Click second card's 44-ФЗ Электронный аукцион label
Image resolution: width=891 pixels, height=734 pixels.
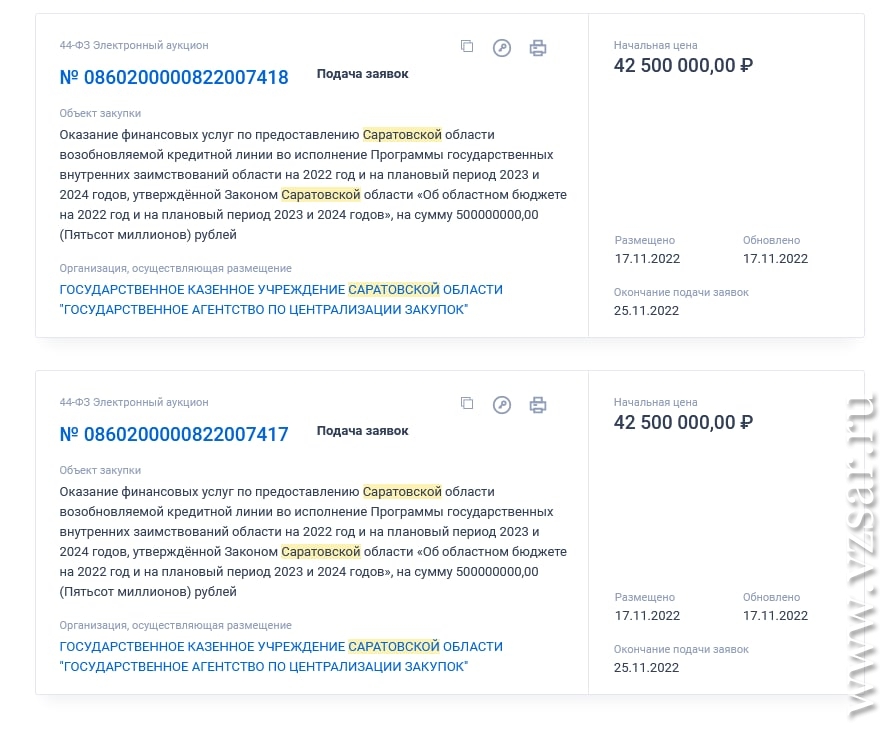click(x=134, y=402)
